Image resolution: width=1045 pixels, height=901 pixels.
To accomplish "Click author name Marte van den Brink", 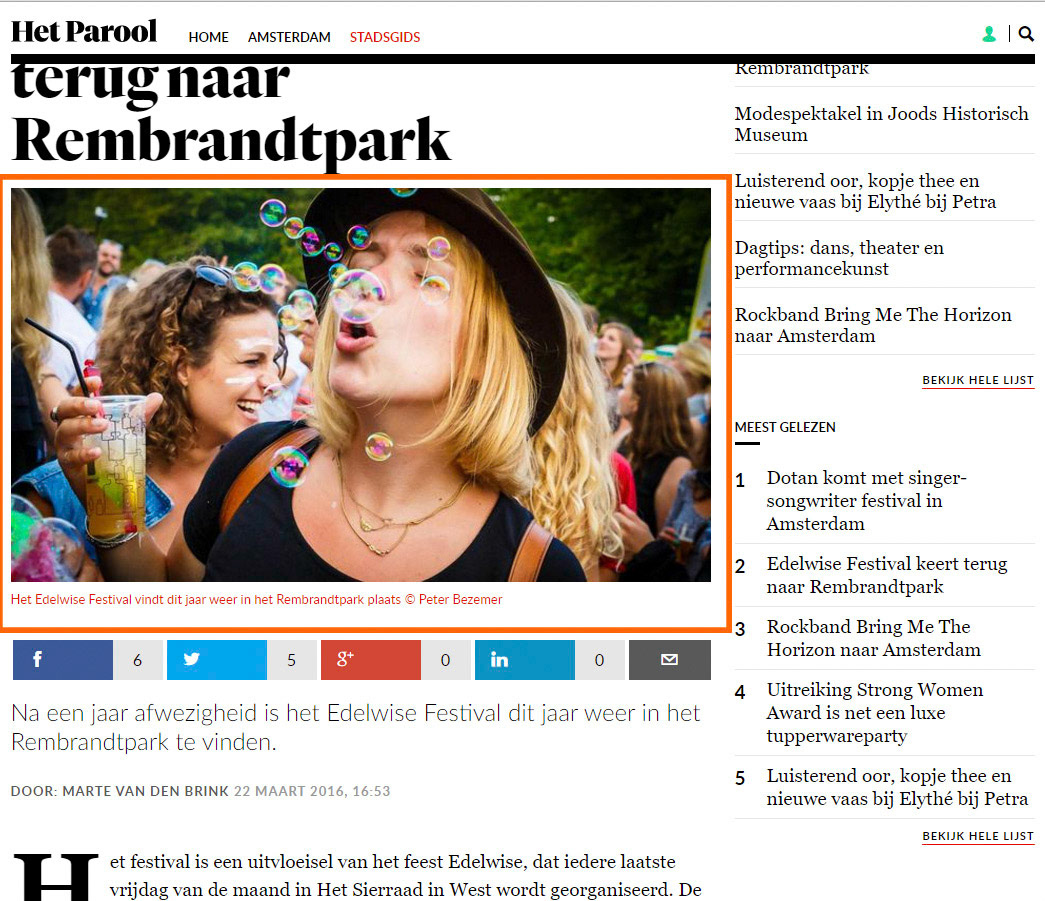I will point(145,791).
